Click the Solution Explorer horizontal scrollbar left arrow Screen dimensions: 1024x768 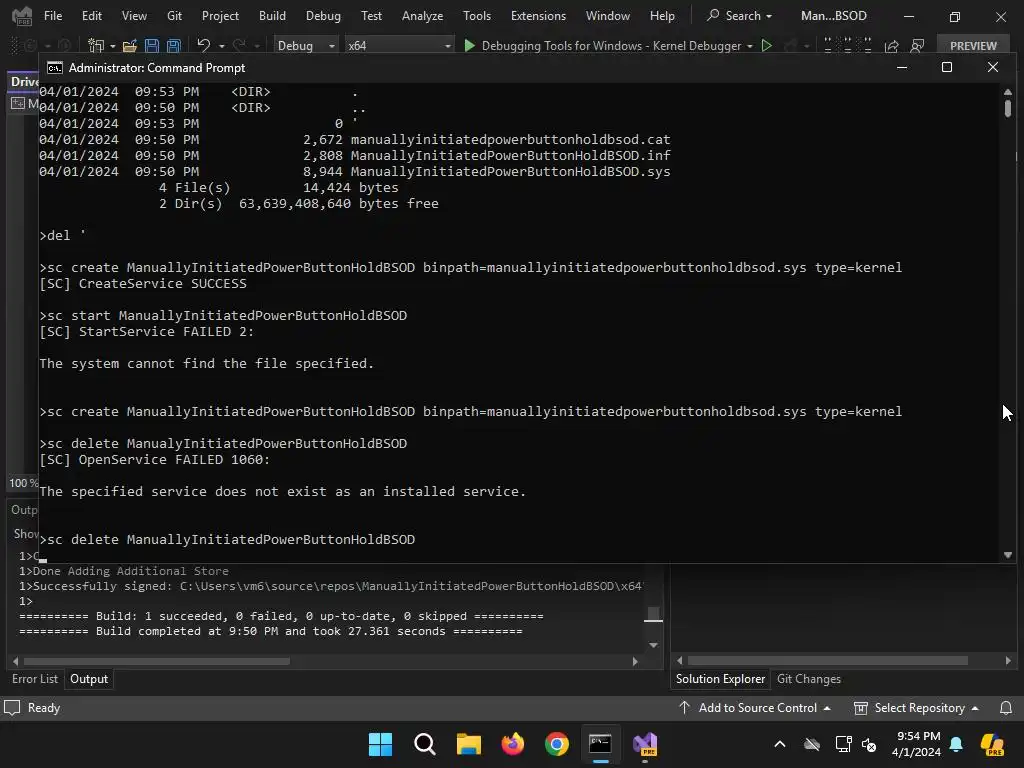coord(679,661)
